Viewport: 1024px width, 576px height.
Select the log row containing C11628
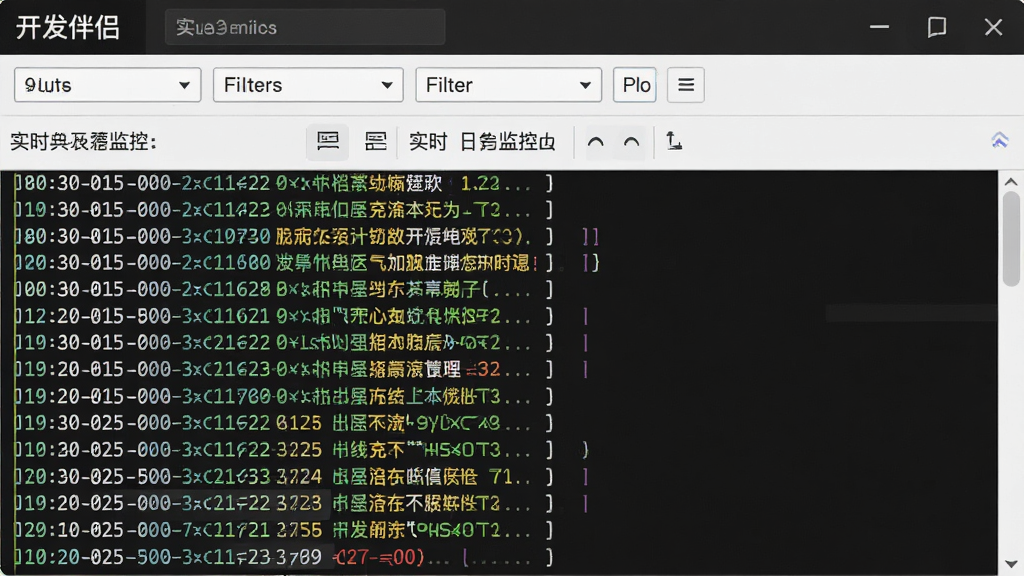284,289
